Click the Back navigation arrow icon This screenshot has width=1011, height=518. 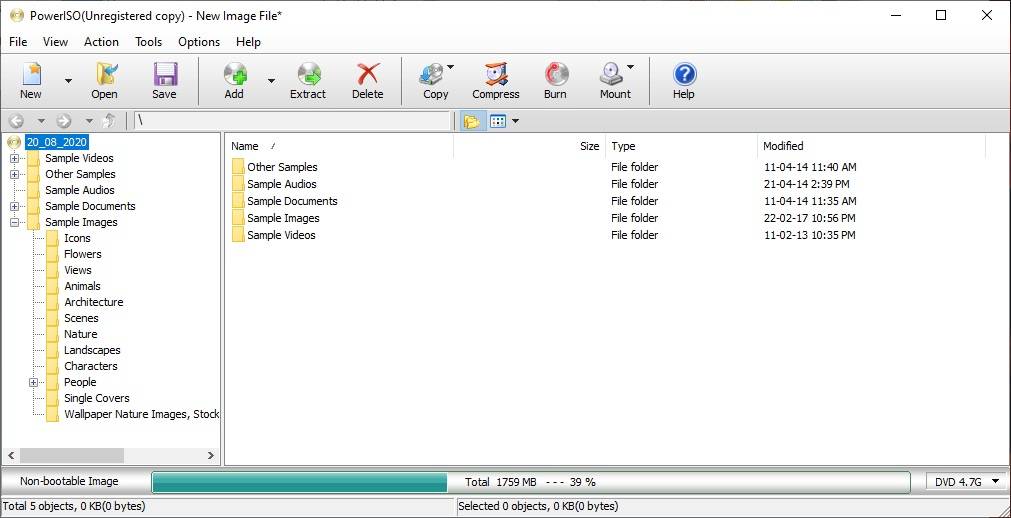[x=17, y=121]
